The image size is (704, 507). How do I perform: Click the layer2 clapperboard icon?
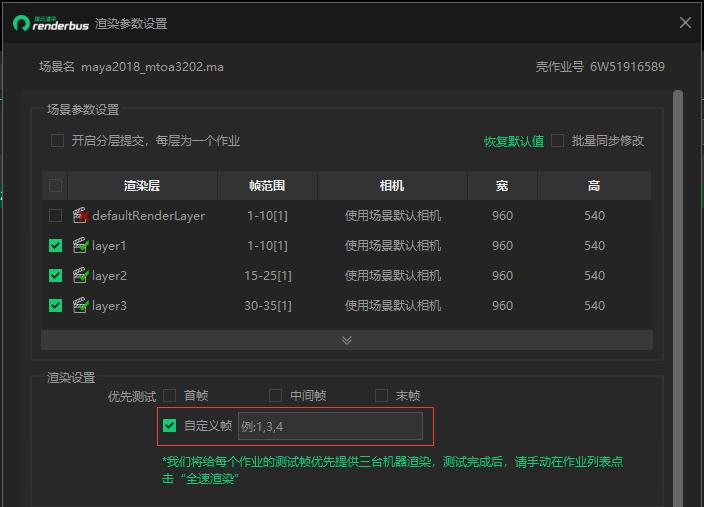pyautogui.click(x=80, y=275)
